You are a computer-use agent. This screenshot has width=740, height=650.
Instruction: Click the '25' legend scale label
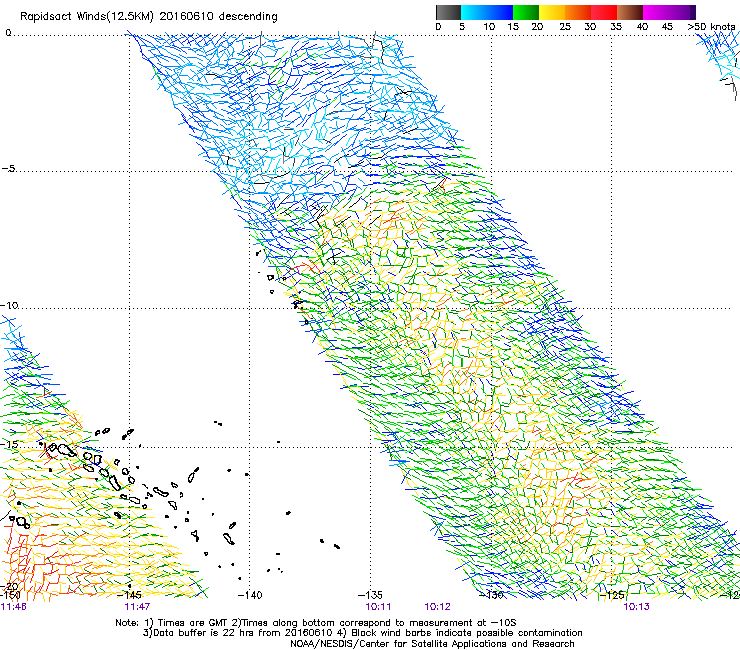[x=565, y=27]
